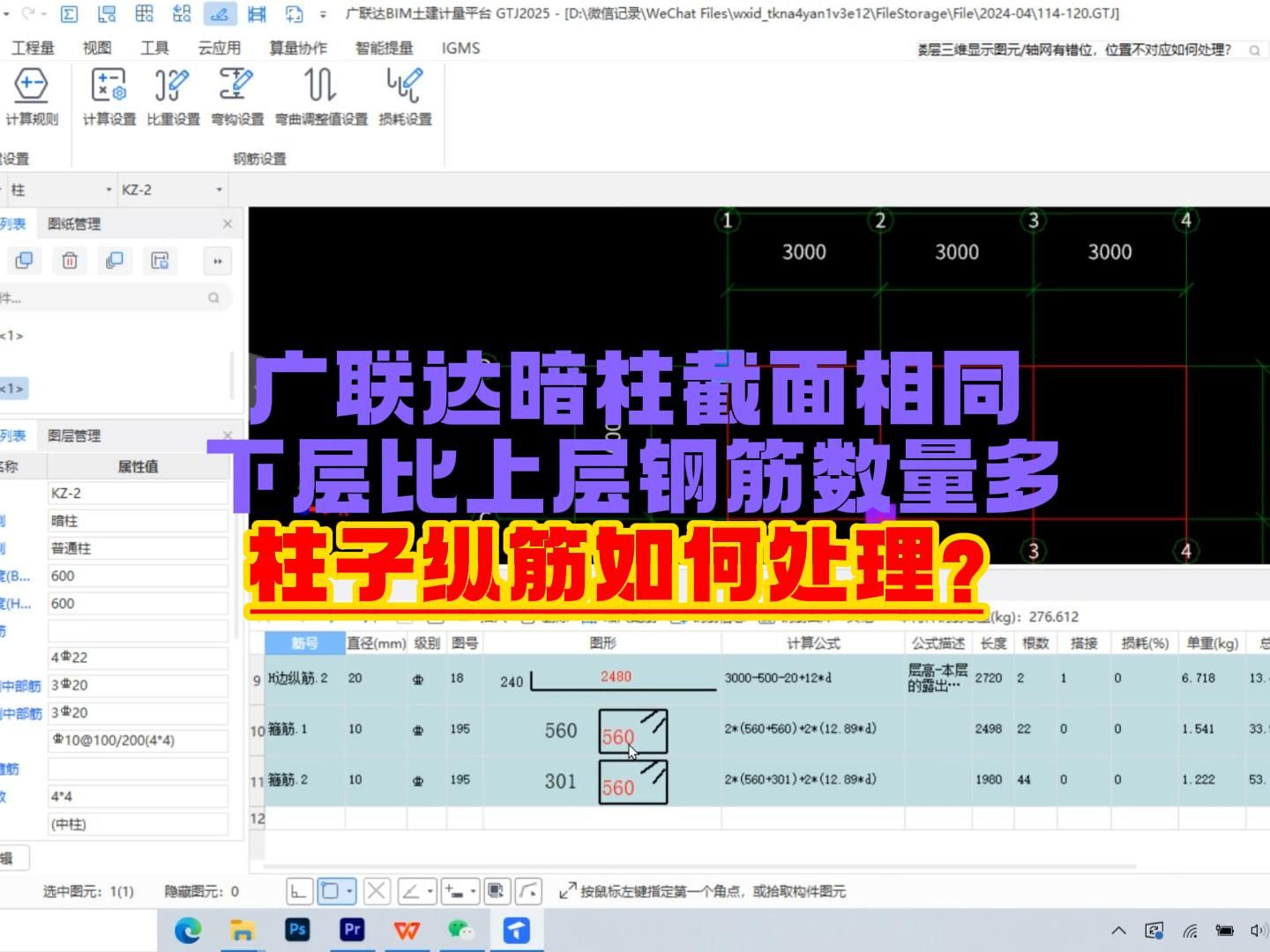Open the help link about 轴网有错位 issue
The image size is (1270, 952).
point(1072,49)
